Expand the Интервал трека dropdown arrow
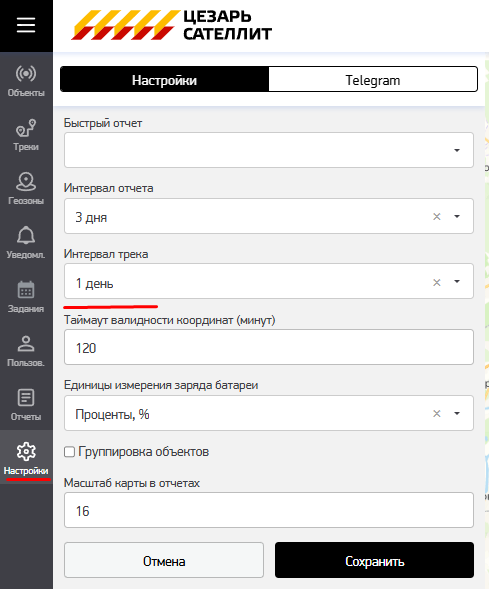Viewport: 490px width, 590px height. click(457, 281)
